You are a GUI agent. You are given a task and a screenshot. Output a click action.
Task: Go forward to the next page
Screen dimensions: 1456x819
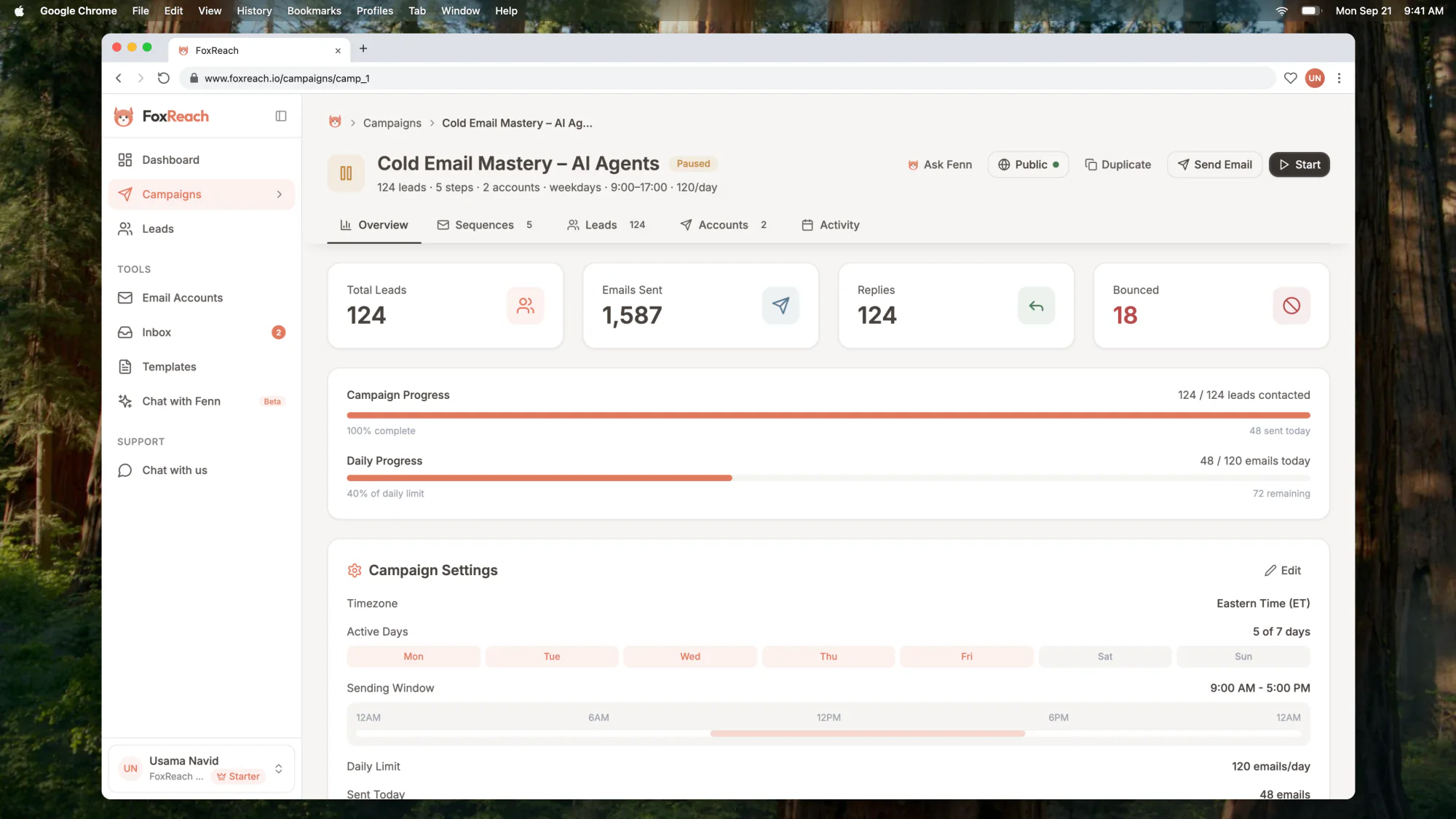coord(141,79)
